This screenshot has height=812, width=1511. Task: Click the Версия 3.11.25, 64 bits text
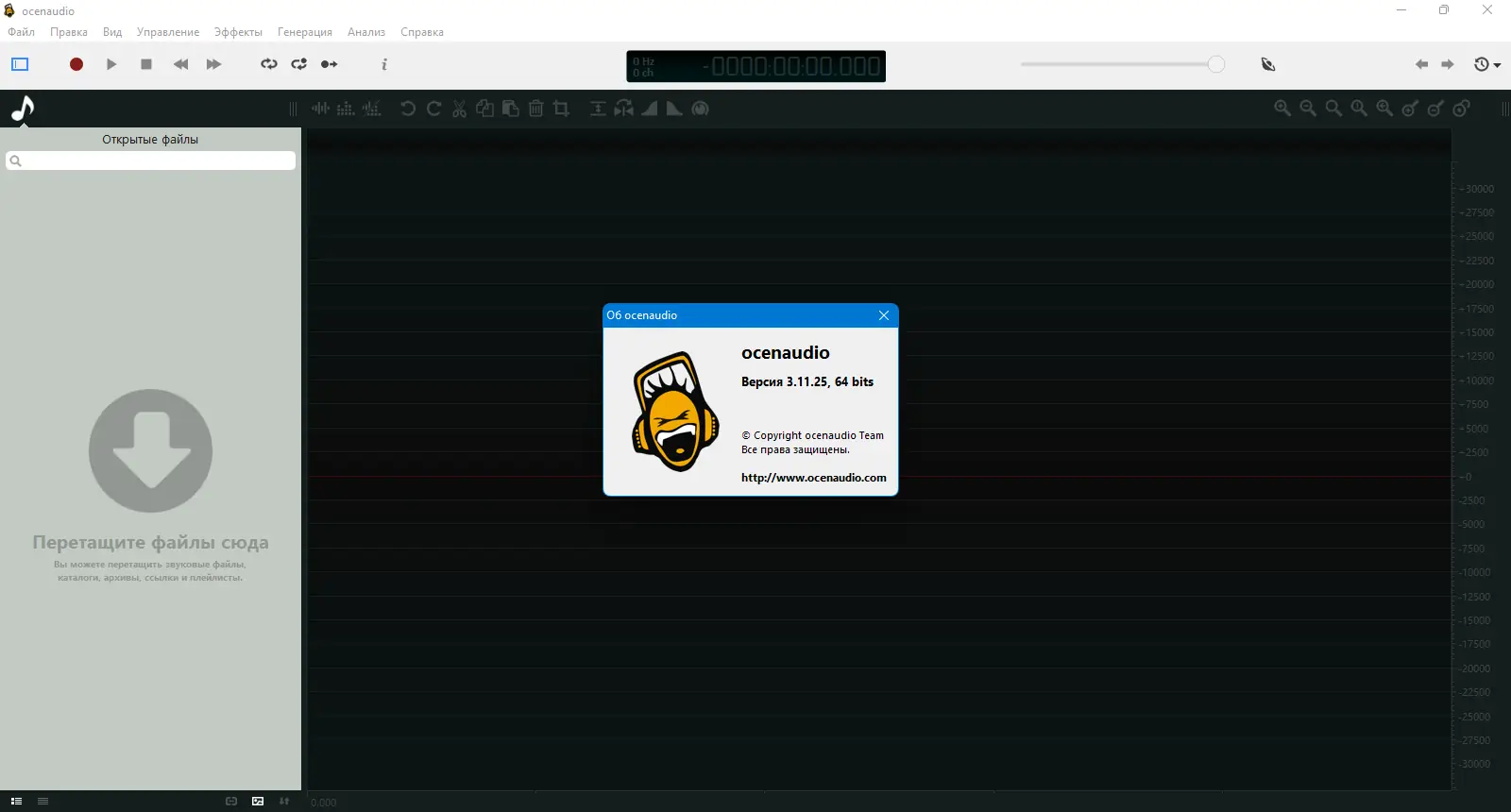807,382
